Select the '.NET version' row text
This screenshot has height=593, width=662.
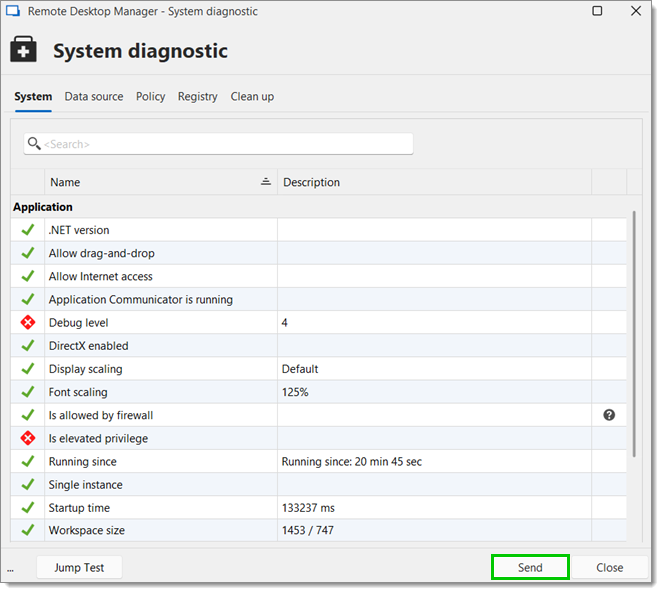point(79,230)
